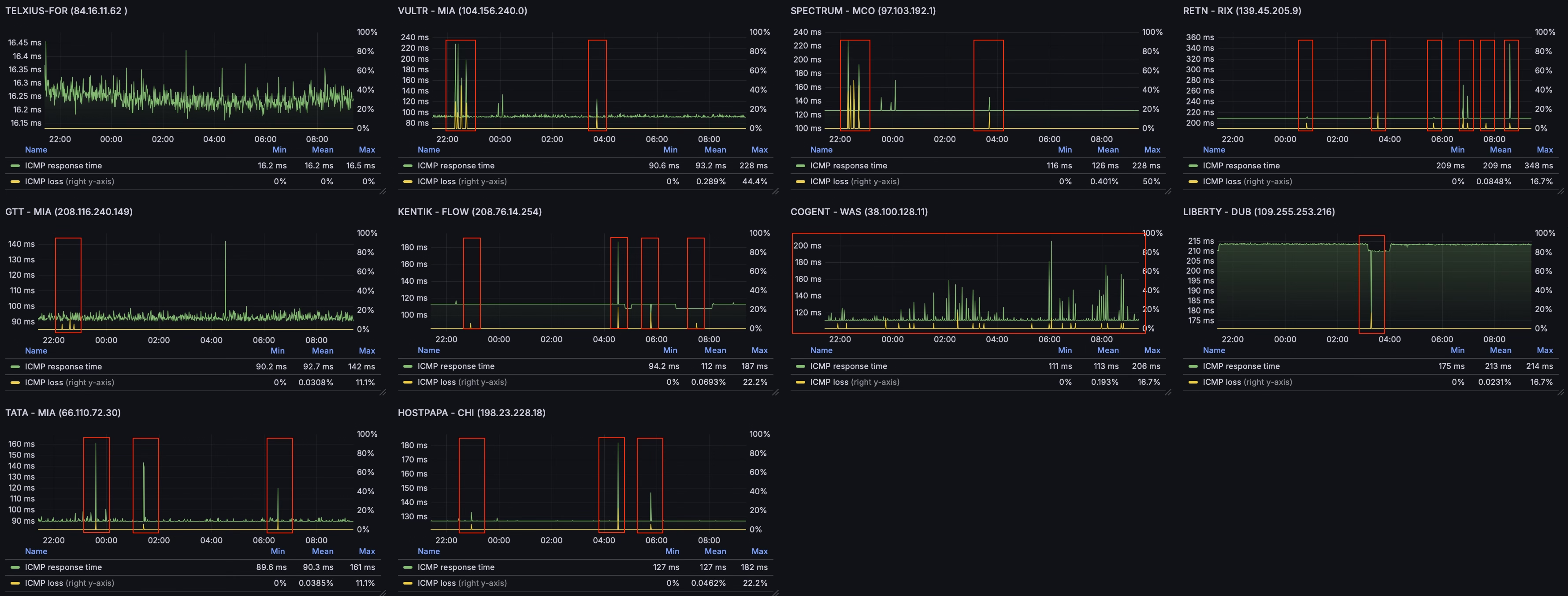Expand the COGENT - WAS panel title menu
The image size is (1568, 596).
tap(859, 212)
